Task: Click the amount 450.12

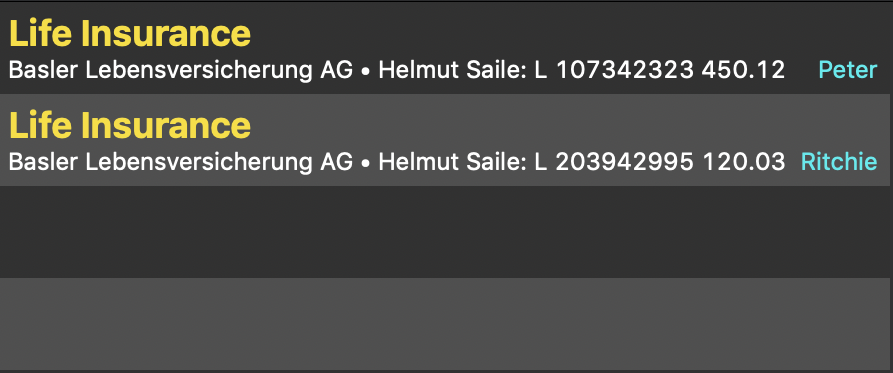Action: [x=743, y=70]
